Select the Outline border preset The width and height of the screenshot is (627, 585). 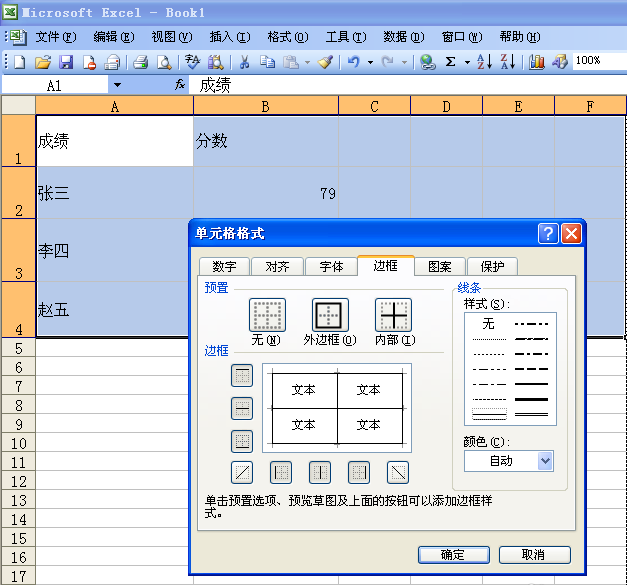(330, 315)
